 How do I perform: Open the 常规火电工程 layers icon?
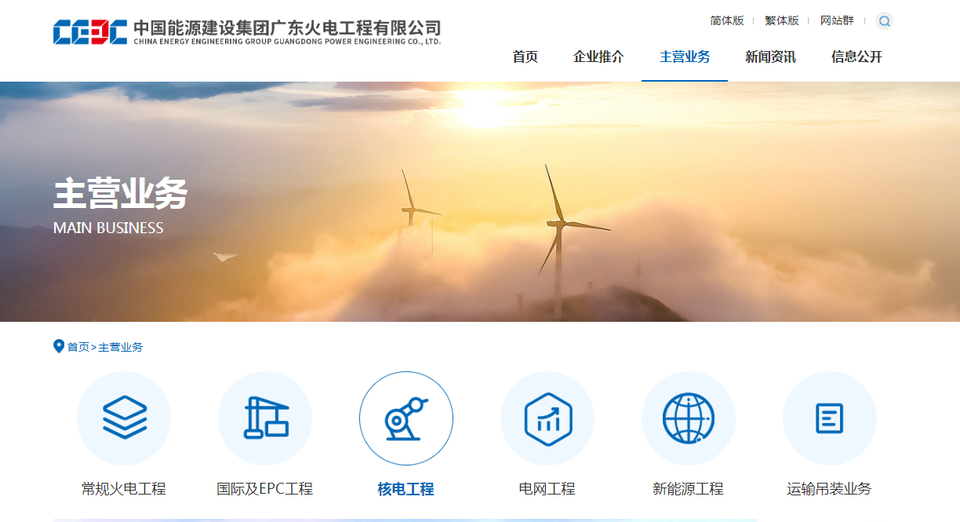(x=124, y=419)
